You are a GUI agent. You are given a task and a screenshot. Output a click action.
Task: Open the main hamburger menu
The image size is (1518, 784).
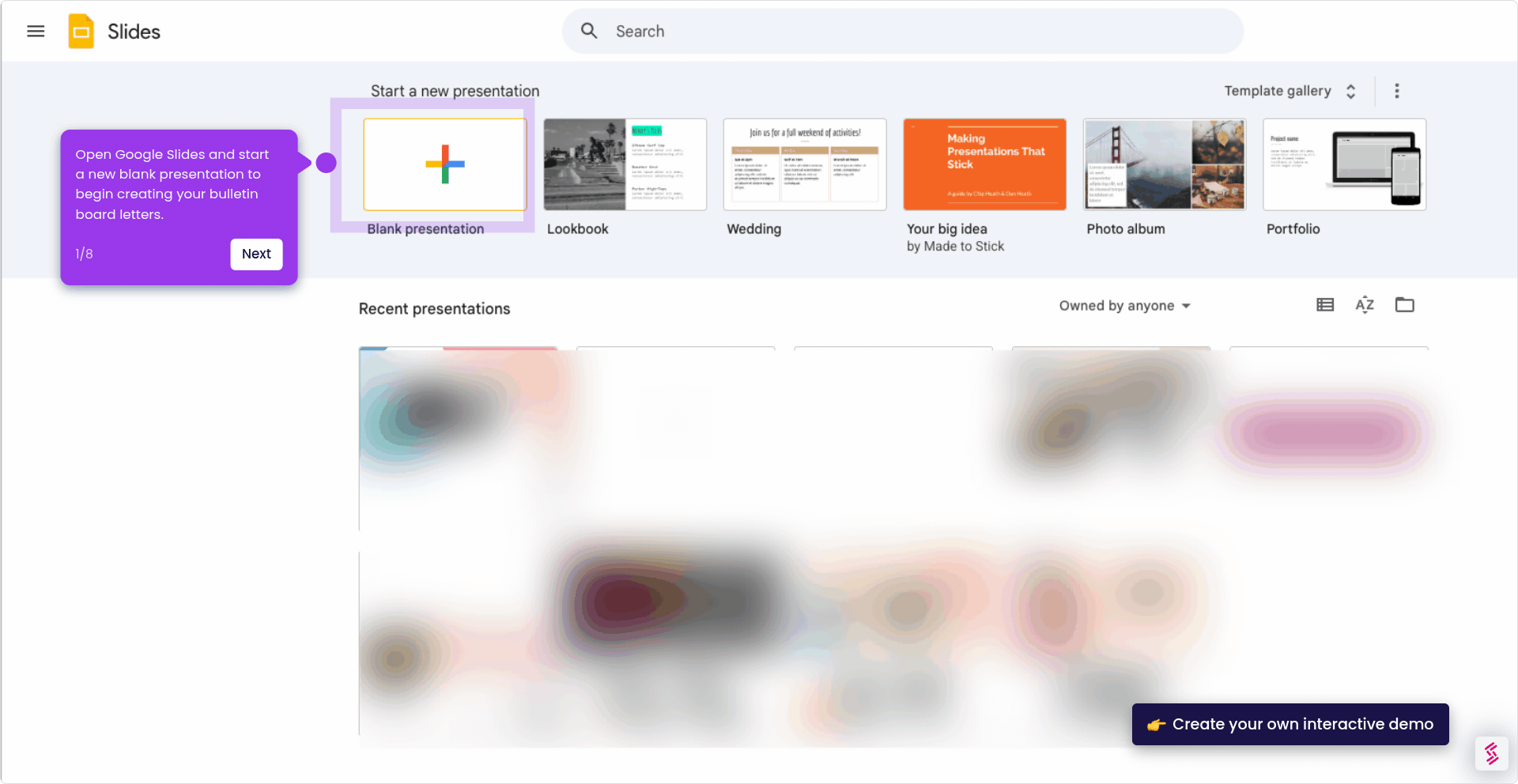(36, 32)
